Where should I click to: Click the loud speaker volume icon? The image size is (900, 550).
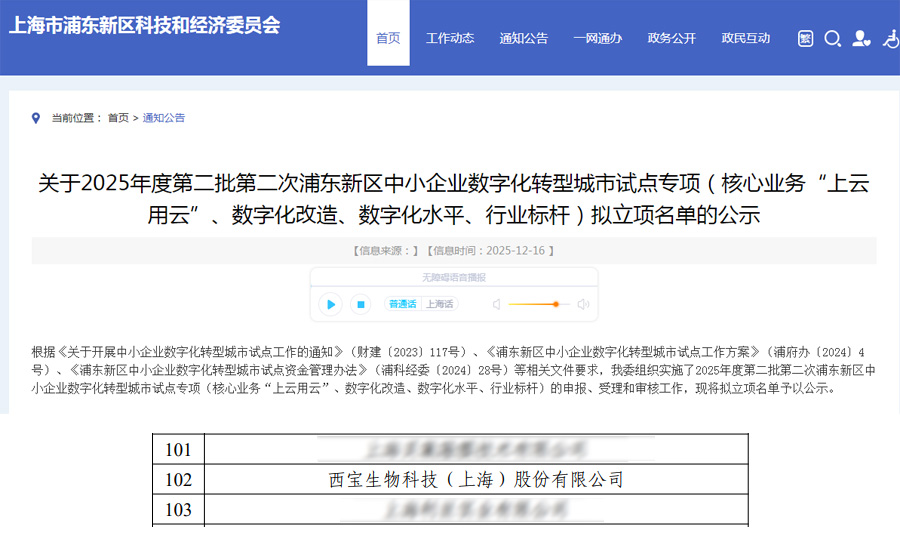(583, 304)
